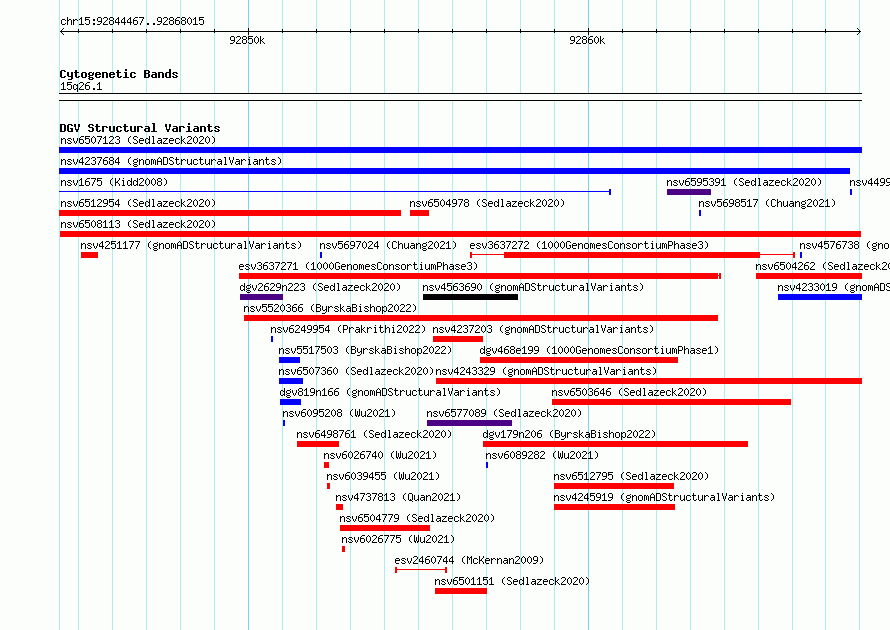
Task: Select the blue tick mark for nsv5697024
Action: point(321,255)
